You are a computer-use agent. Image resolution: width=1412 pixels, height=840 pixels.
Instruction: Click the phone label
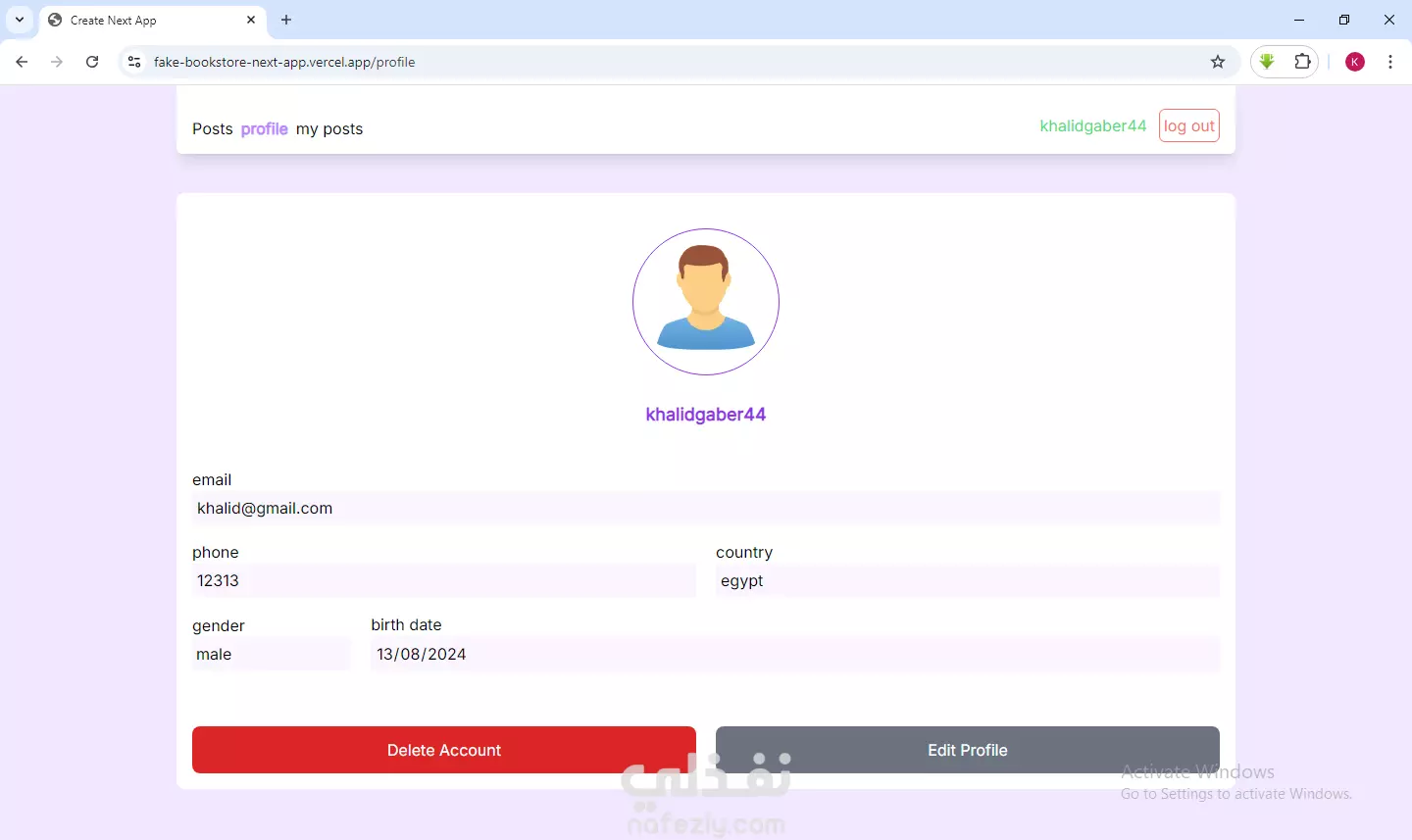[216, 552]
